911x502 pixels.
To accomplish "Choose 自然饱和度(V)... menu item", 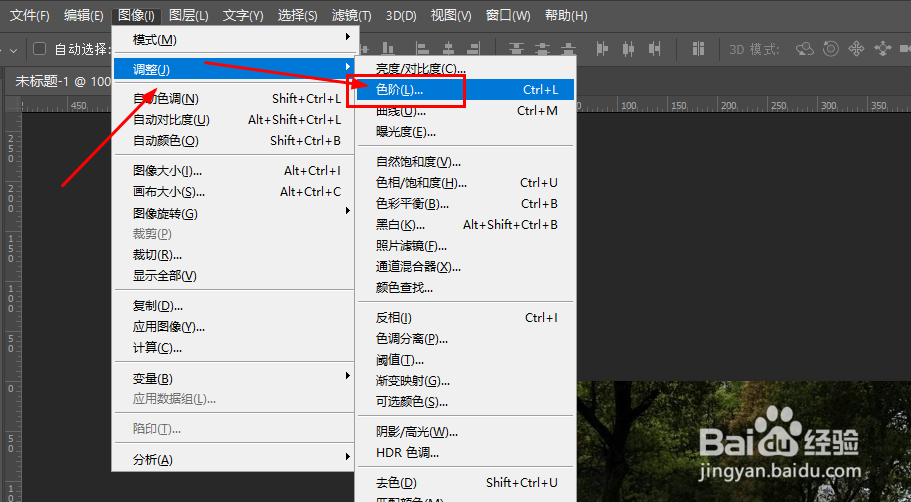I will 465,162.
